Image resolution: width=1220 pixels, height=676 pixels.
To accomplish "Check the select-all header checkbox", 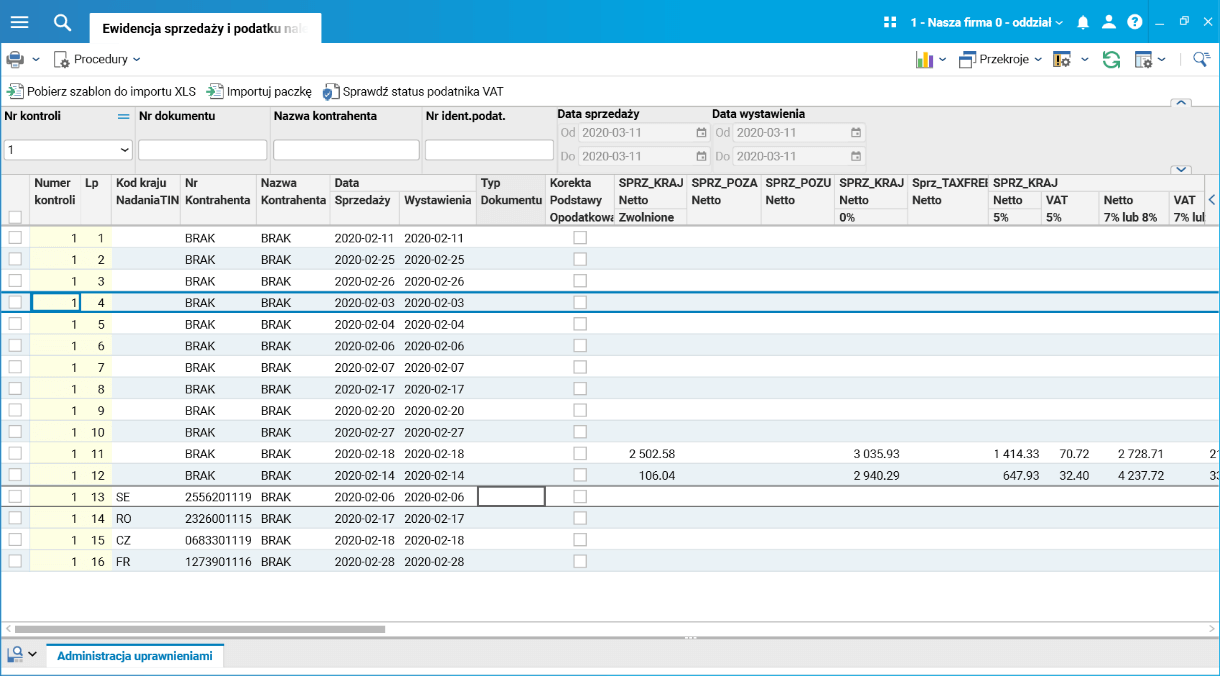I will click(x=15, y=217).
